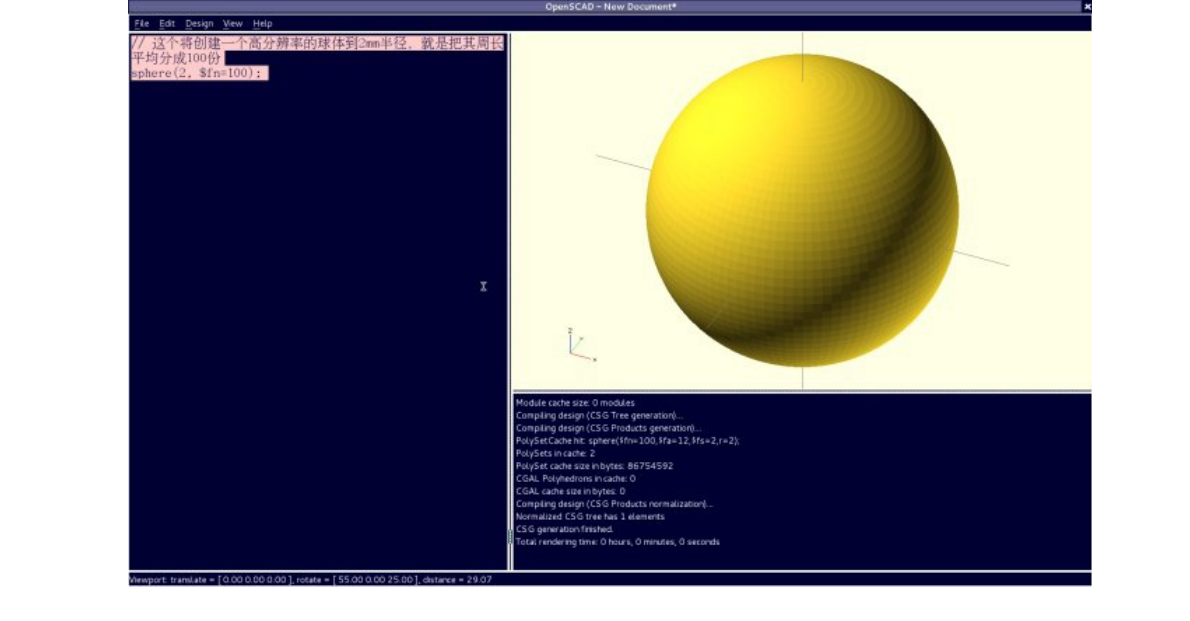Click 'Compiling design (CSG Products normalization)...' line
The height and width of the screenshot is (621, 1190).
pos(614,504)
